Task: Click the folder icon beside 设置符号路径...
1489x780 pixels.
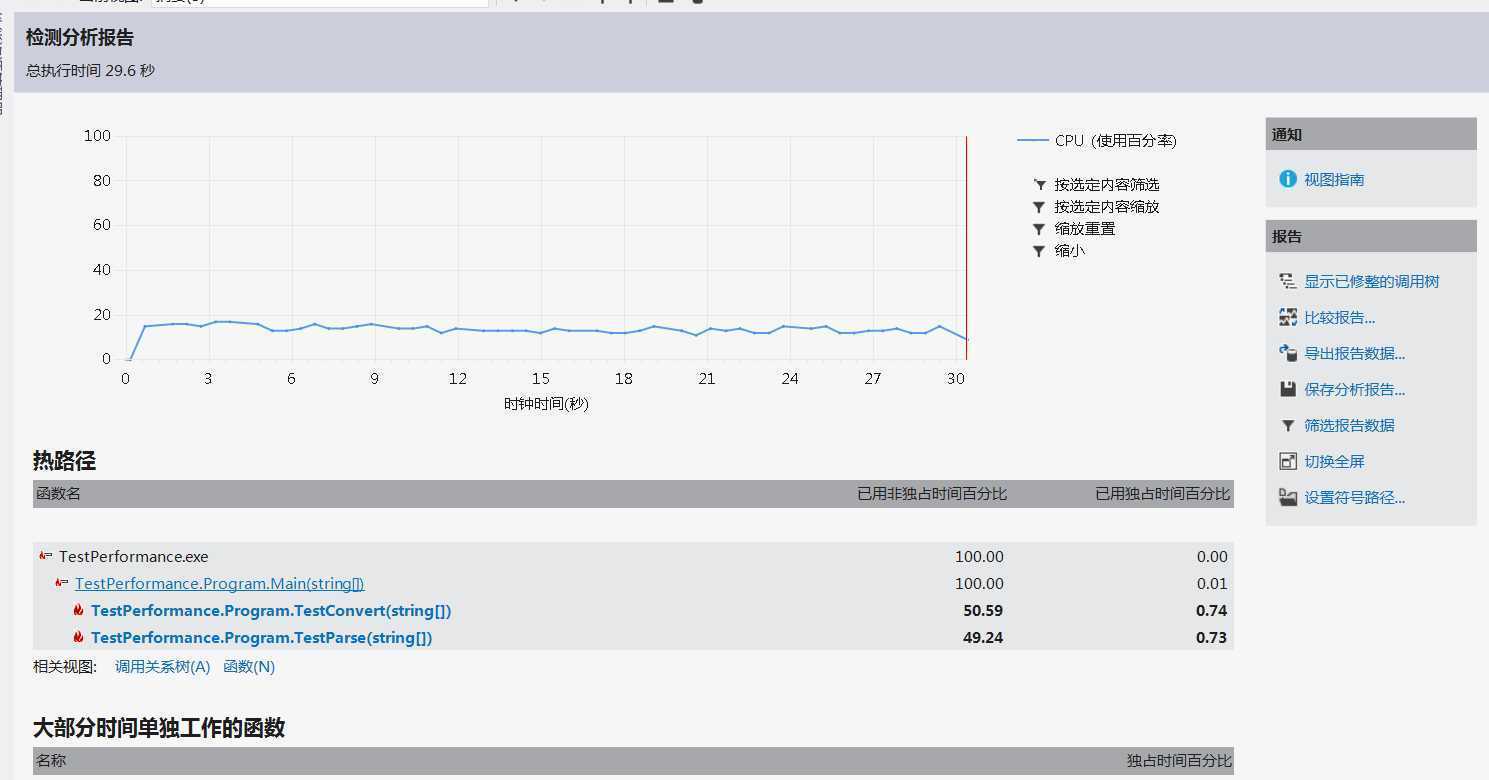Action: (1288, 498)
